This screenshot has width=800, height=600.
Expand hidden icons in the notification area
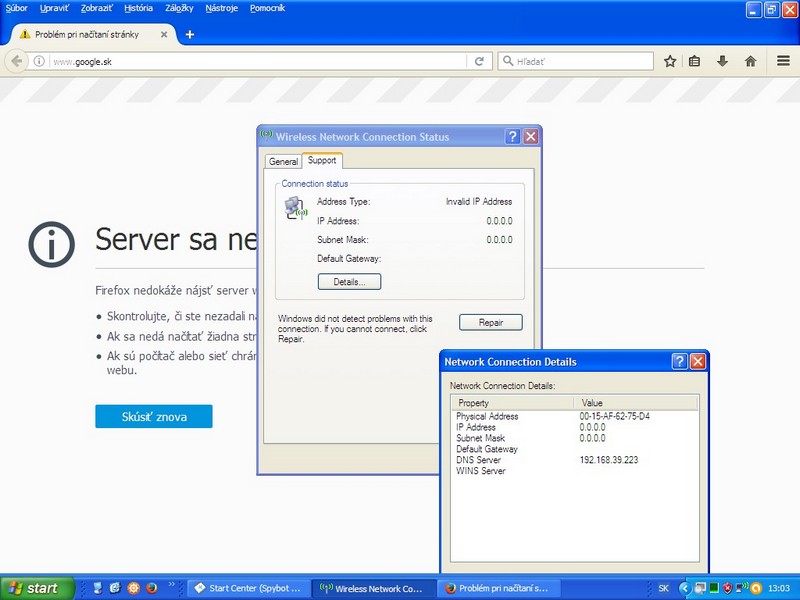685,588
